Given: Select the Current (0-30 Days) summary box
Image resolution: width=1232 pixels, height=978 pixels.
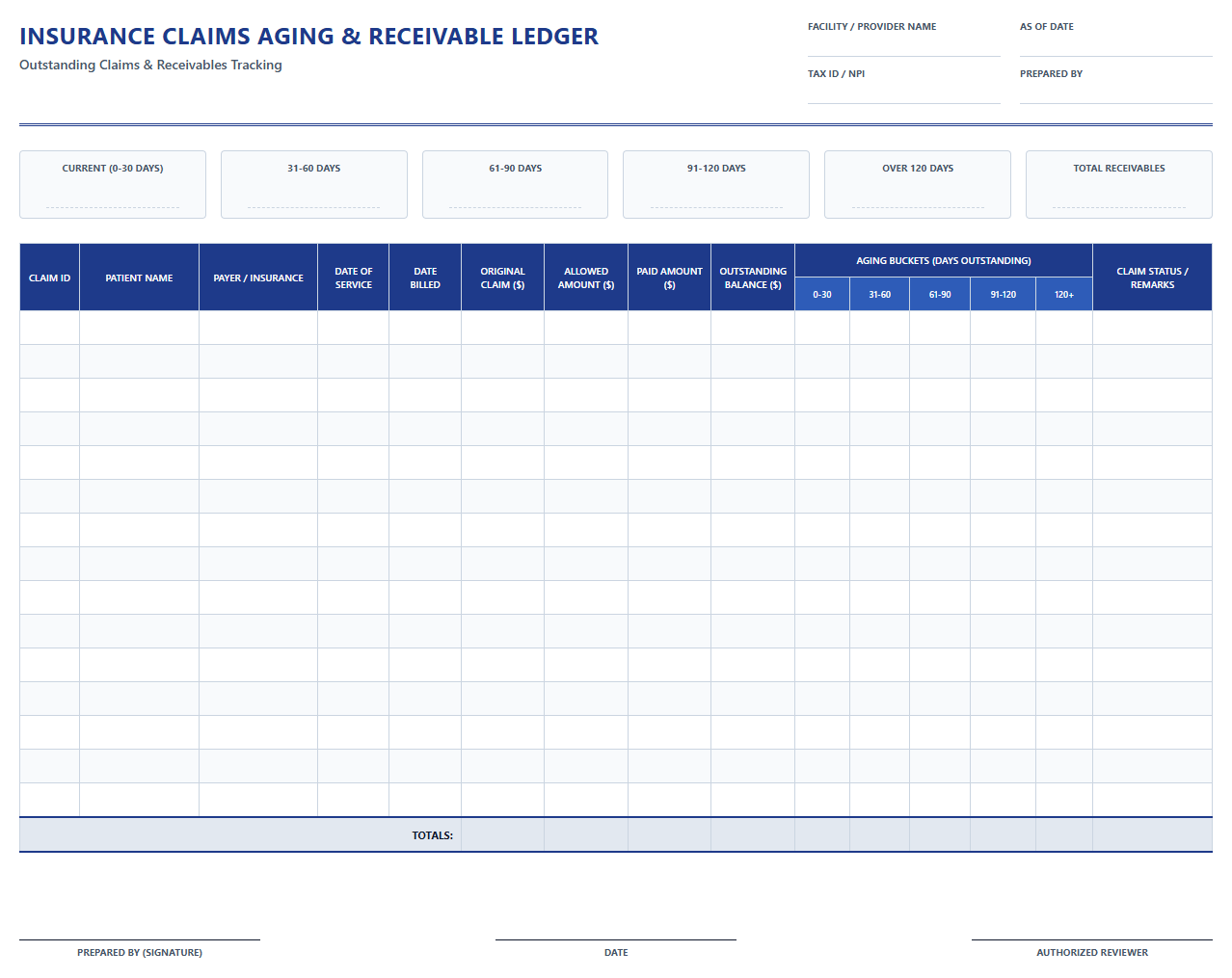Looking at the screenshot, I should [113, 184].
